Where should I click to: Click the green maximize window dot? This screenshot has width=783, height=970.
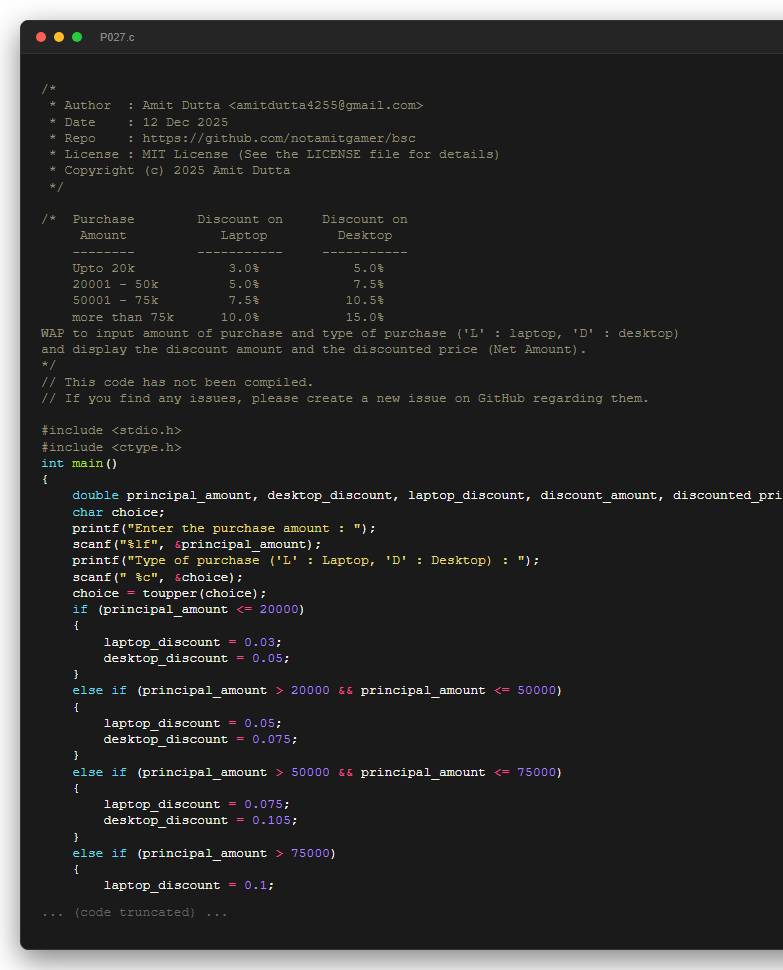pyautogui.click(x=77, y=37)
